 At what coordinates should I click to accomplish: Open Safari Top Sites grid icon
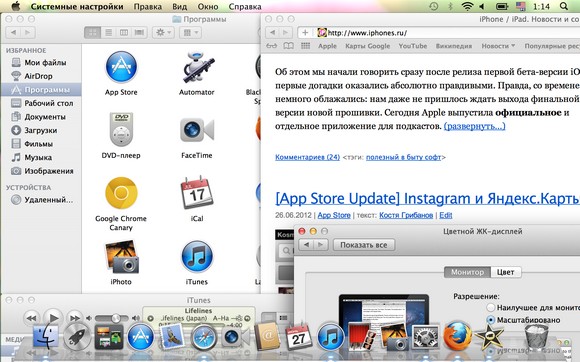(306, 46)
